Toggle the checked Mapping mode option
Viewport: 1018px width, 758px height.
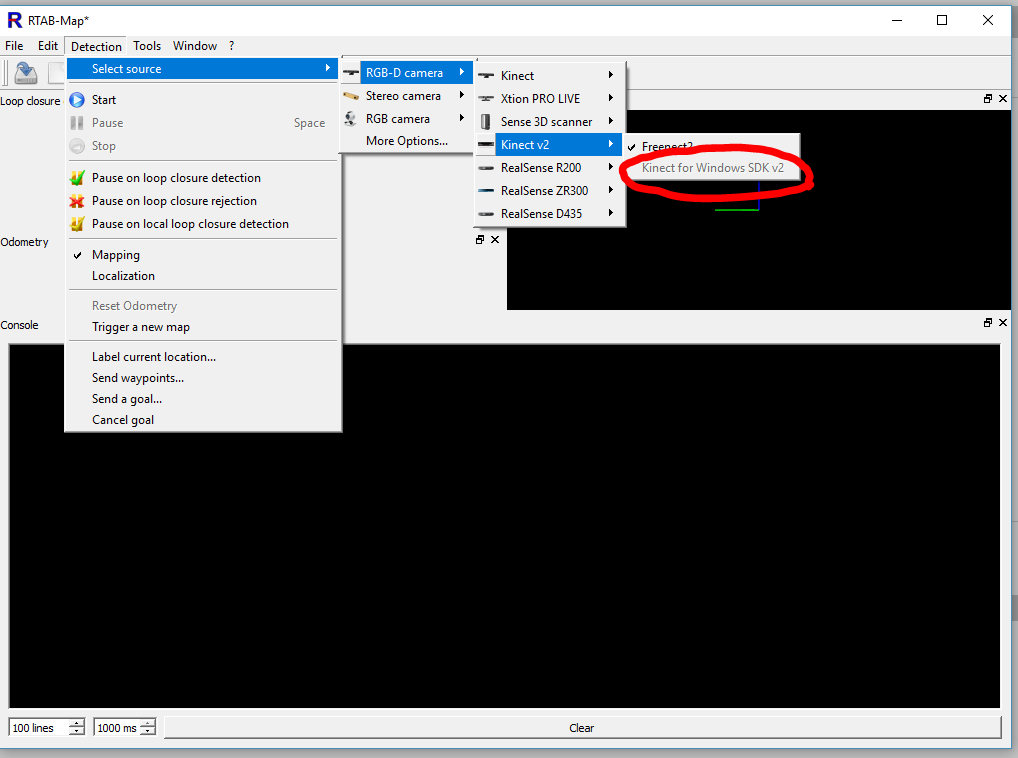[x=116, y=255]
